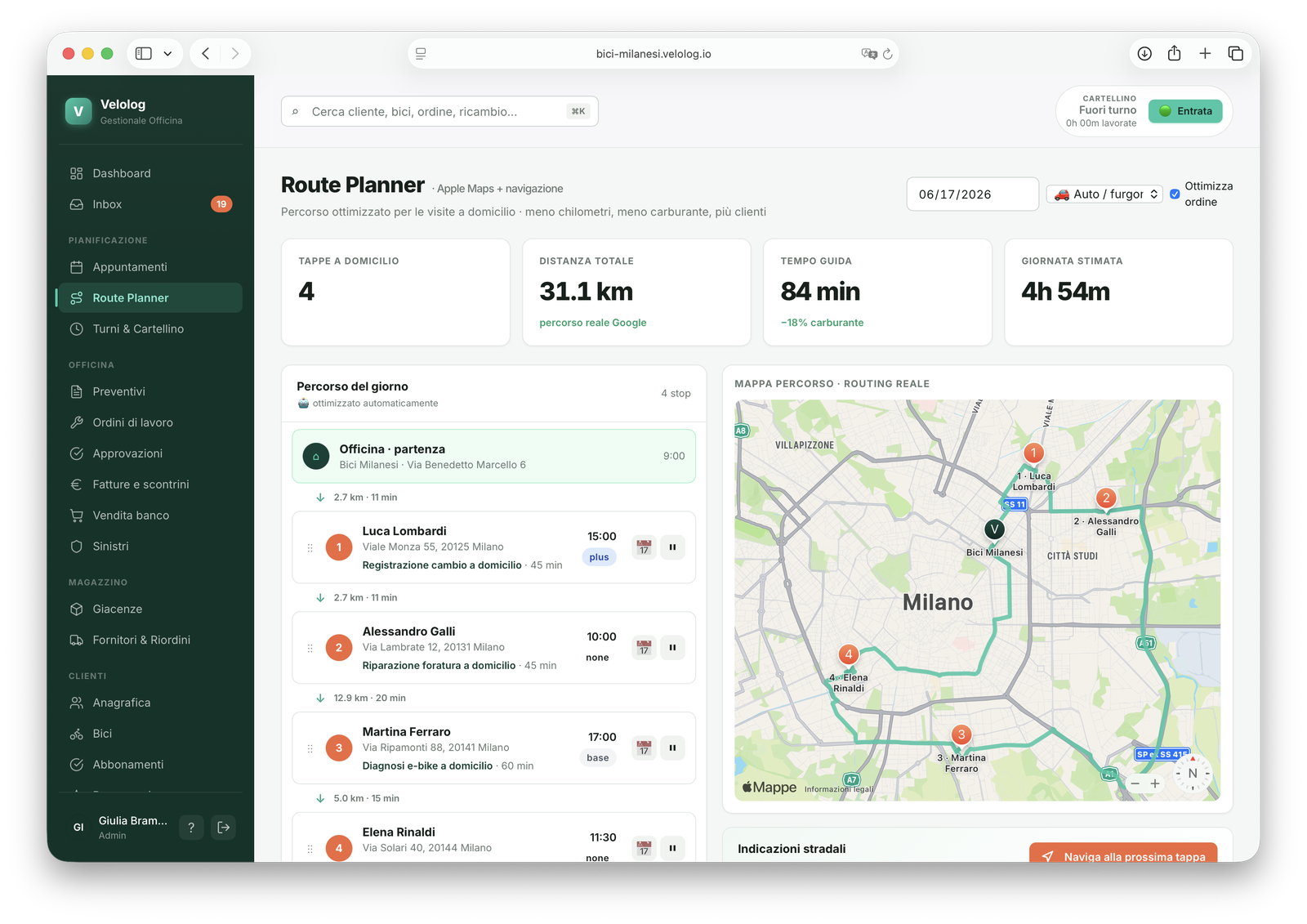
Task: Click the Bici Milanesi V map marker
Action: click(x=994, y=529)
